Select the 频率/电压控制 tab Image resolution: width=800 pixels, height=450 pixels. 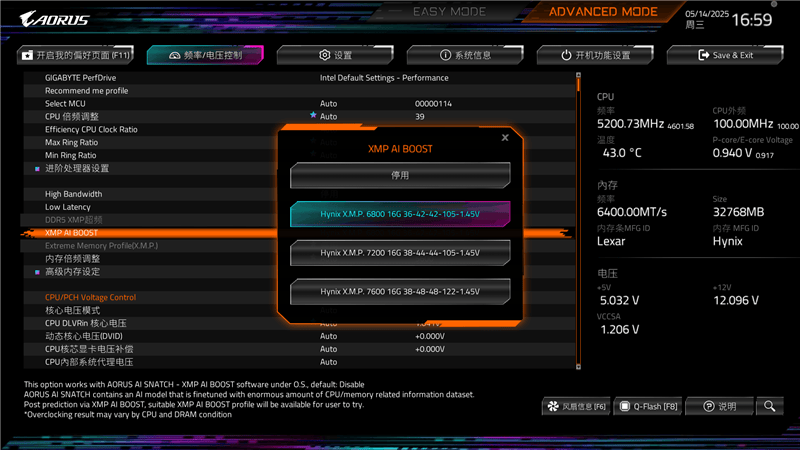pyautogui.click(x=206, y=55)
